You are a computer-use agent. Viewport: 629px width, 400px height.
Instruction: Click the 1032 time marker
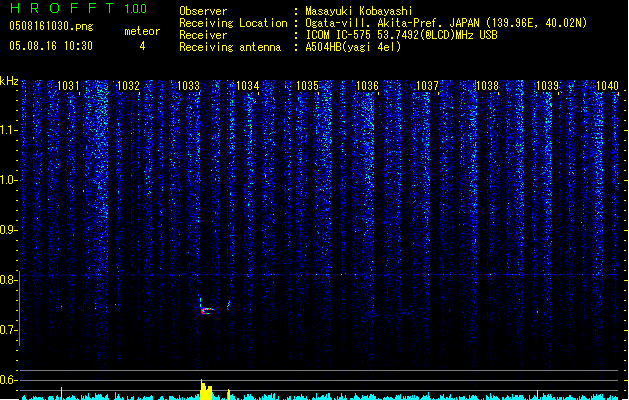pyautogui.click(x=128, y=86)
